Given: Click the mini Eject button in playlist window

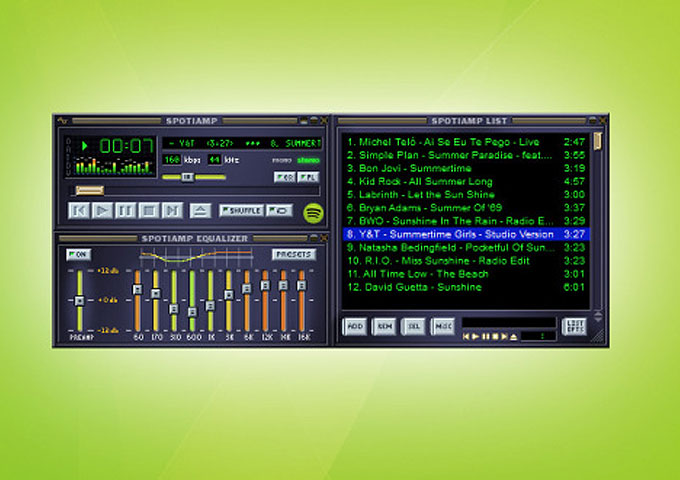Looking at the screenshot, I should tap(514, 336).
